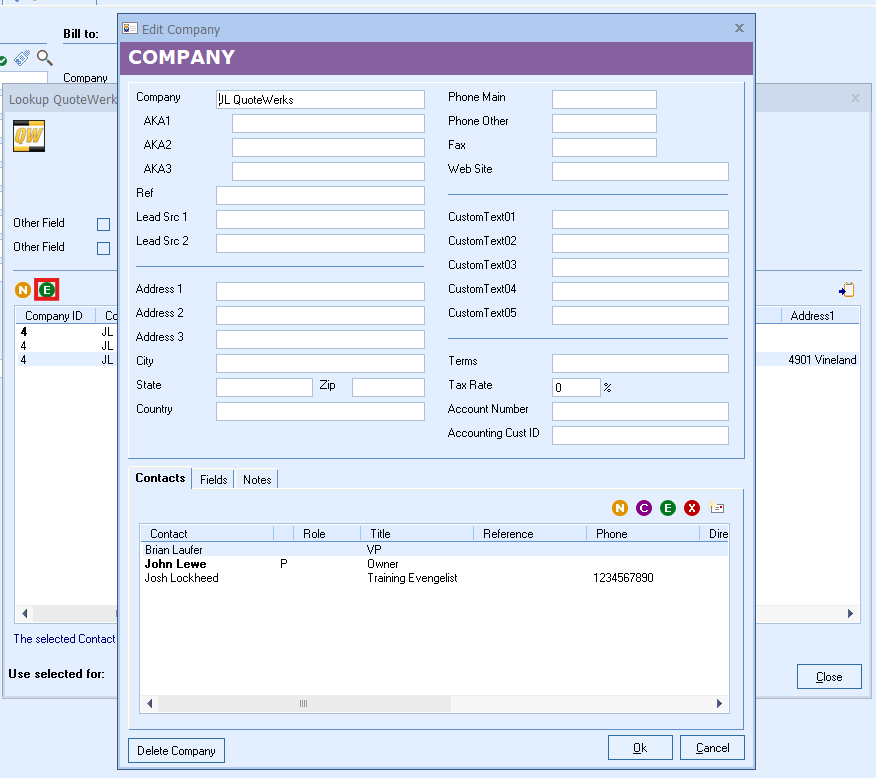
Task: Focus the Phone Main field
Action: click(604, 99)
